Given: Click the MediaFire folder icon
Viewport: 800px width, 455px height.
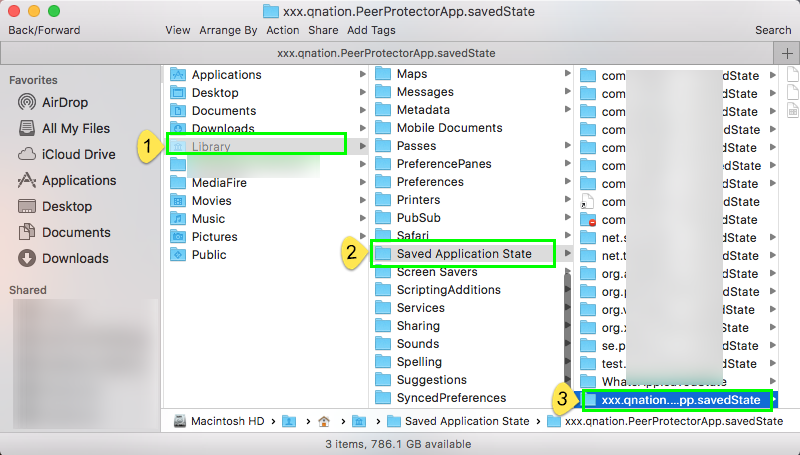Looking at the screenshot, I should (178, 183).
